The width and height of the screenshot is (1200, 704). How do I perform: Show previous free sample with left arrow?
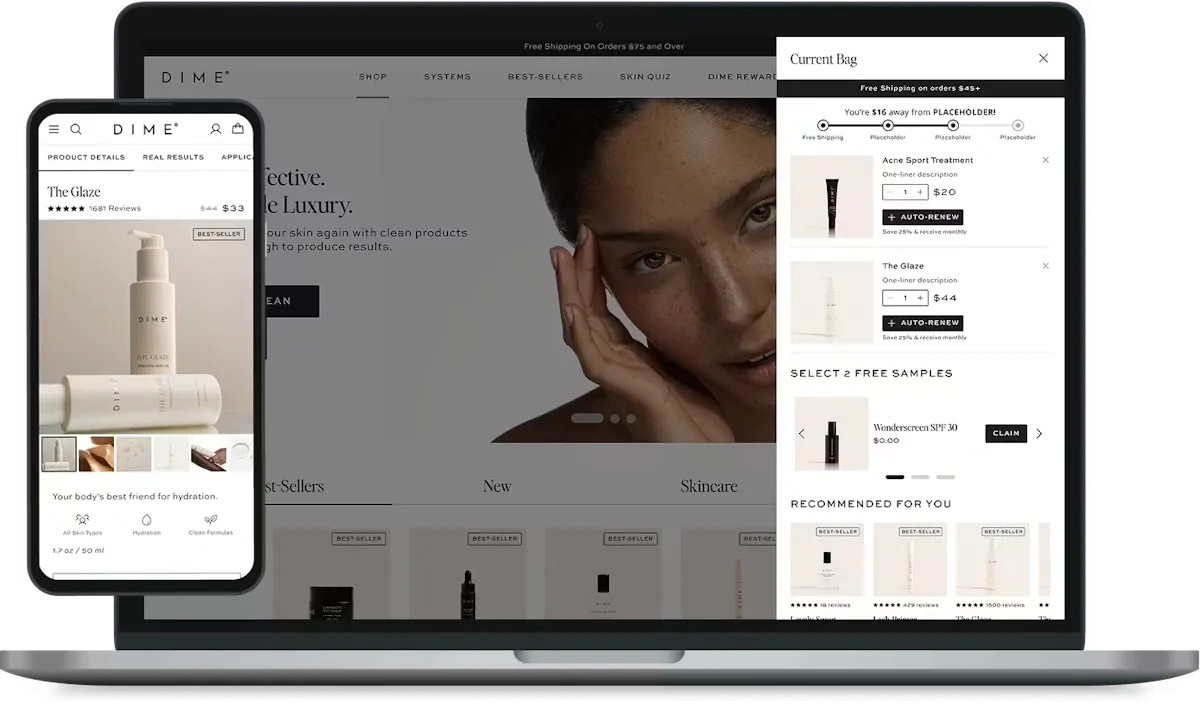click(x=801, y=433)
